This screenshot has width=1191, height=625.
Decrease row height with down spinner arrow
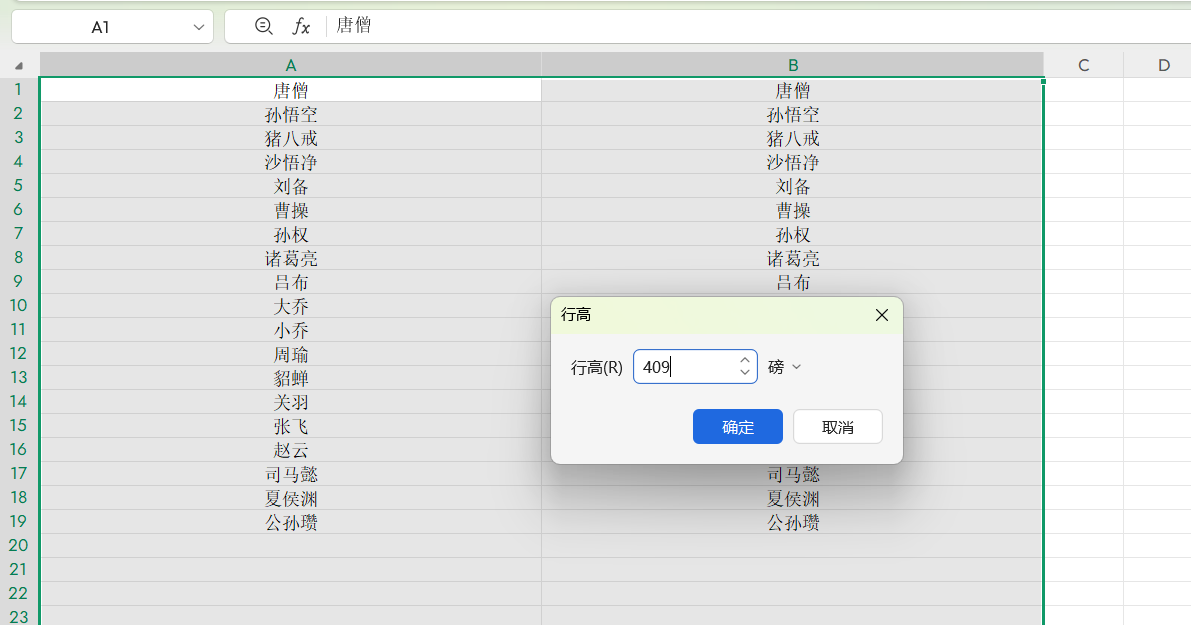(x=744, y=373)
